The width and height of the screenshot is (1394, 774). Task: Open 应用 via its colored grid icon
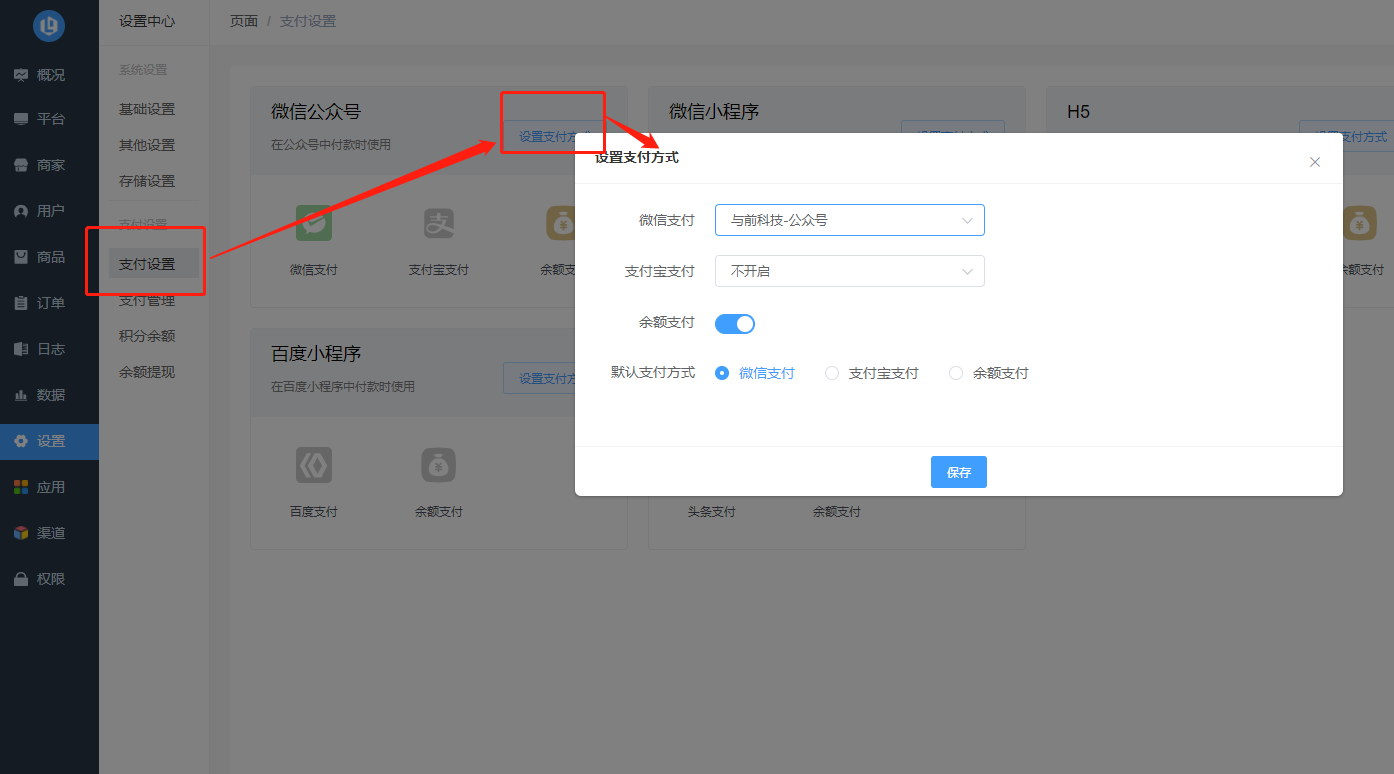click(20, 487)
